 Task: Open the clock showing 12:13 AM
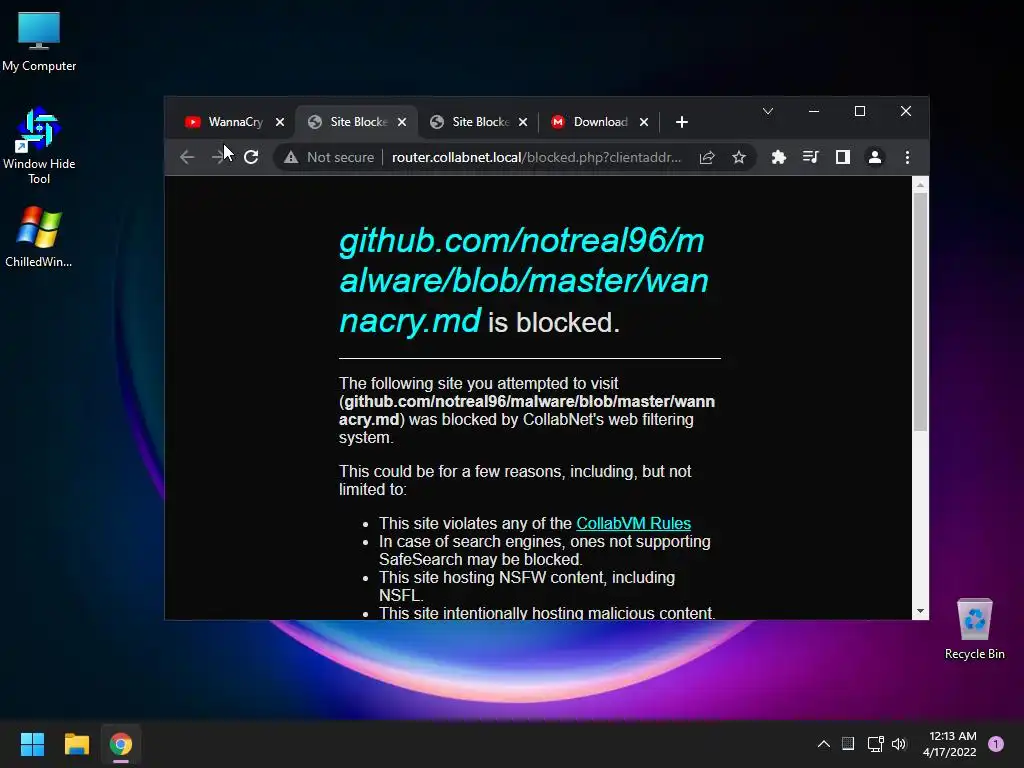(950, 744)
